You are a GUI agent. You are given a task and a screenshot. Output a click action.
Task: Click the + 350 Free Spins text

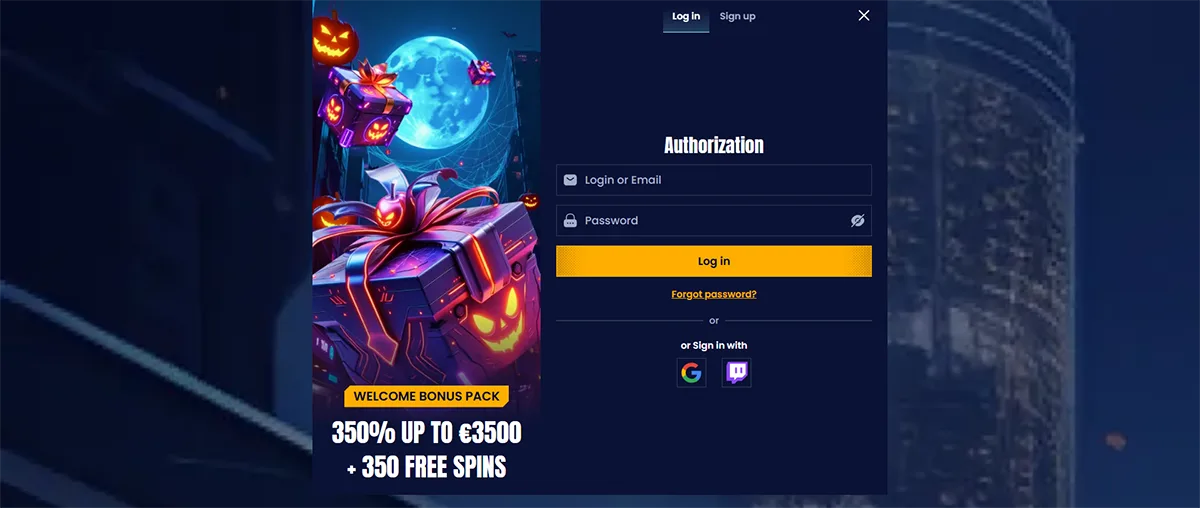click(427, 467)
